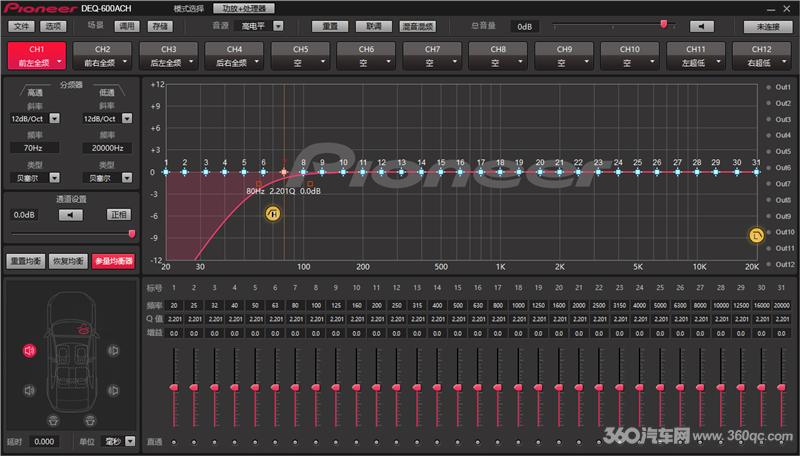Mute the master volume speaker button
This screenshot has width=800, height=456.
[x=702, y=27]
